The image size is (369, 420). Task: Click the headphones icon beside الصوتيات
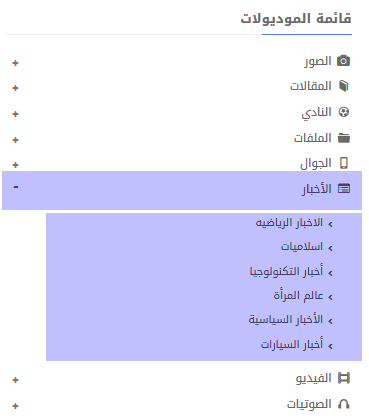tap(344, 404)
